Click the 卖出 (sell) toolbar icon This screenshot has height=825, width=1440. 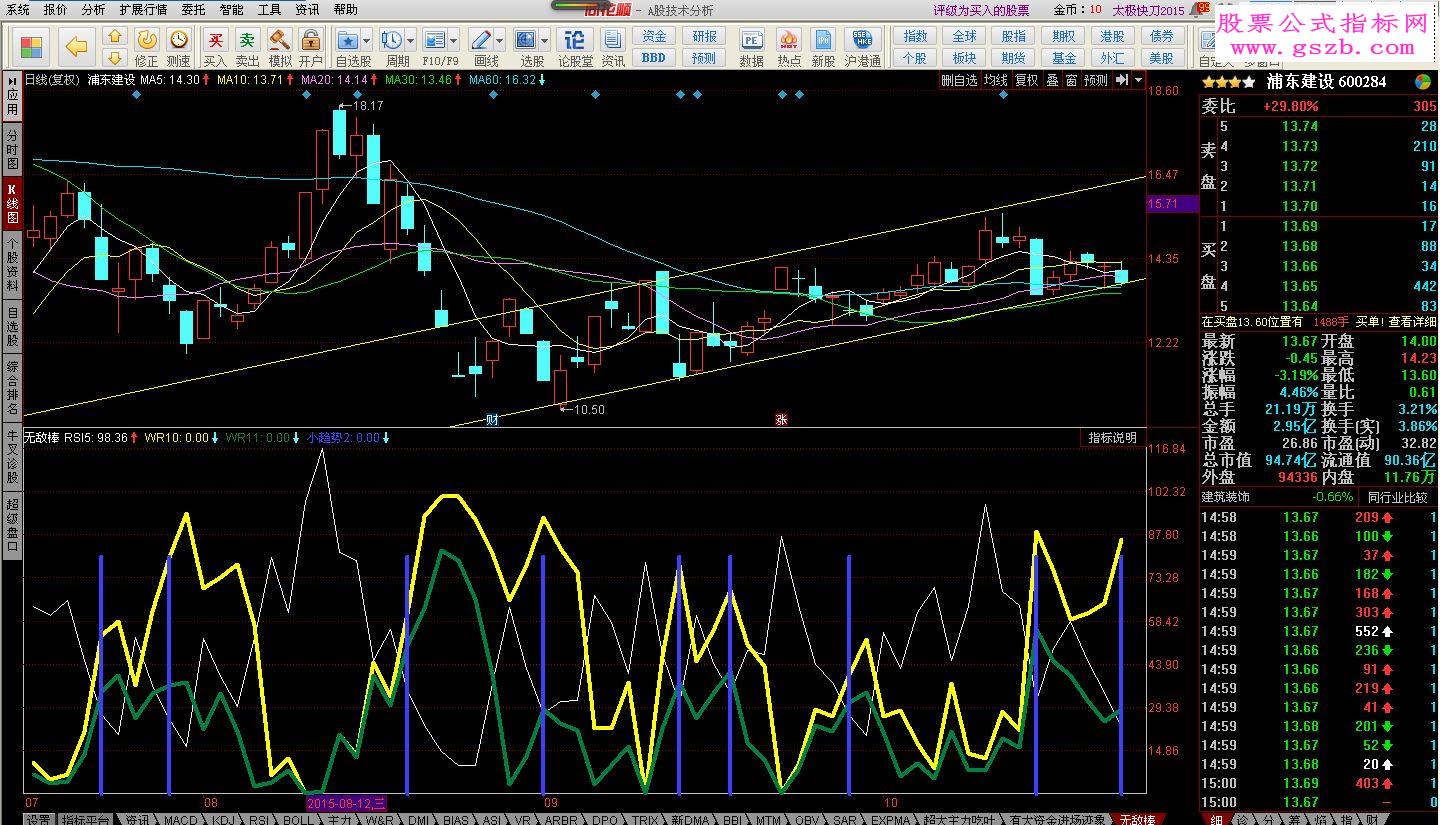[x=247, y=41]
